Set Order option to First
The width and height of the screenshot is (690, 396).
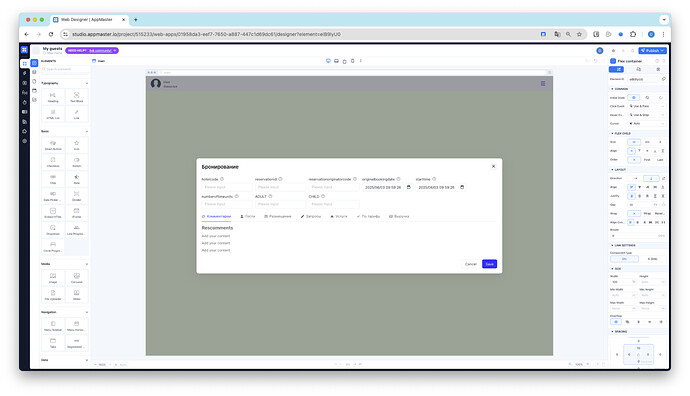(x=647, y=160)
